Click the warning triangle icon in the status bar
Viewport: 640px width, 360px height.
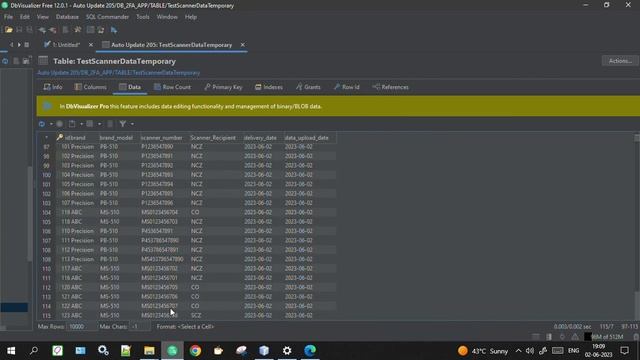[575, 337]
